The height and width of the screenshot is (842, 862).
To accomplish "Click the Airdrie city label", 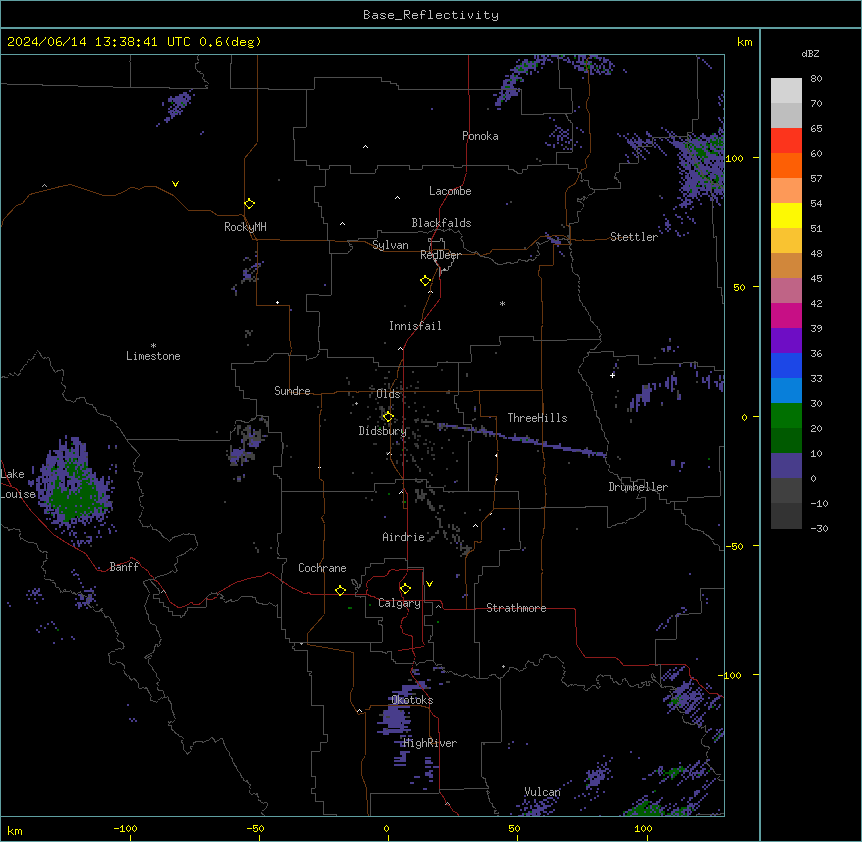I will [x=404, y=537].
